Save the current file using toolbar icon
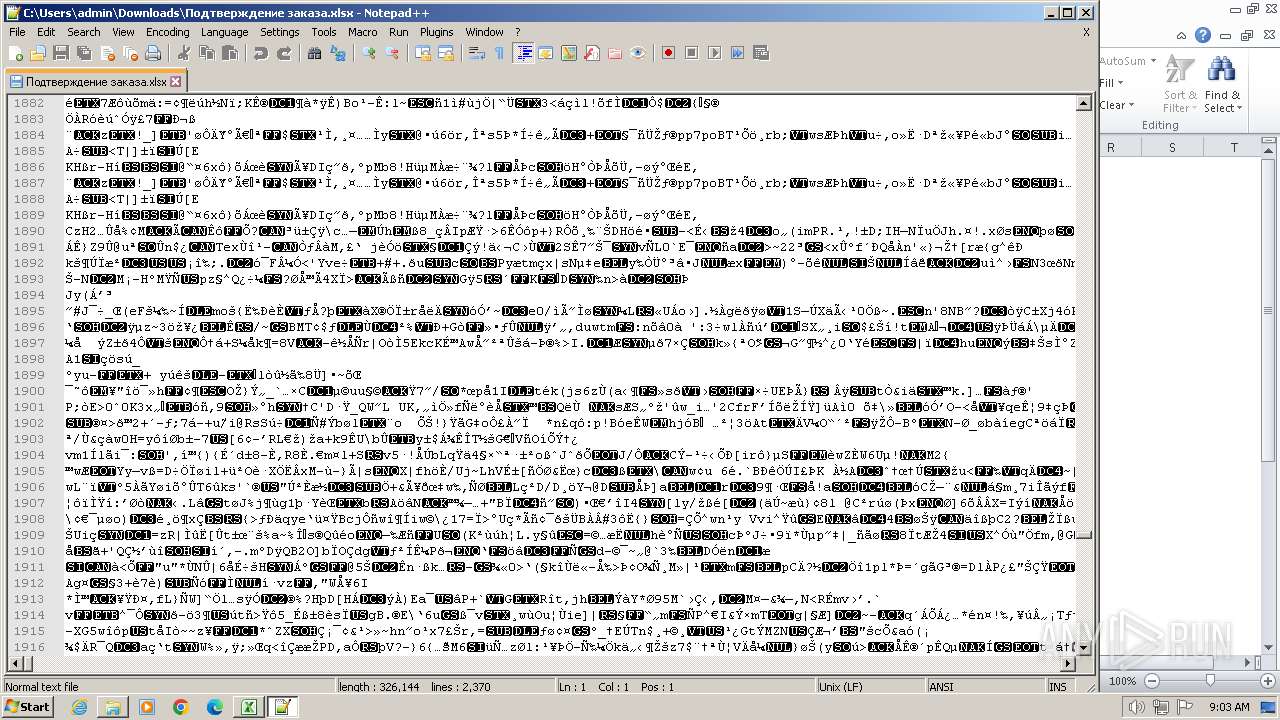Screen dimensions: 1280x720 point(60,53)
